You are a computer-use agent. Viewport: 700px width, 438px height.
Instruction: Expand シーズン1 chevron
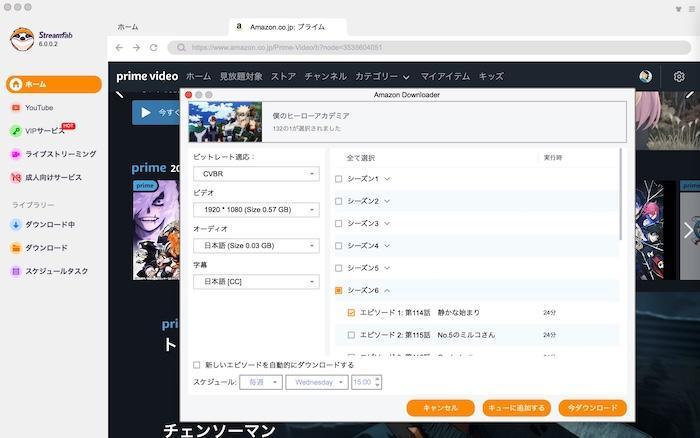pos(387,179)
